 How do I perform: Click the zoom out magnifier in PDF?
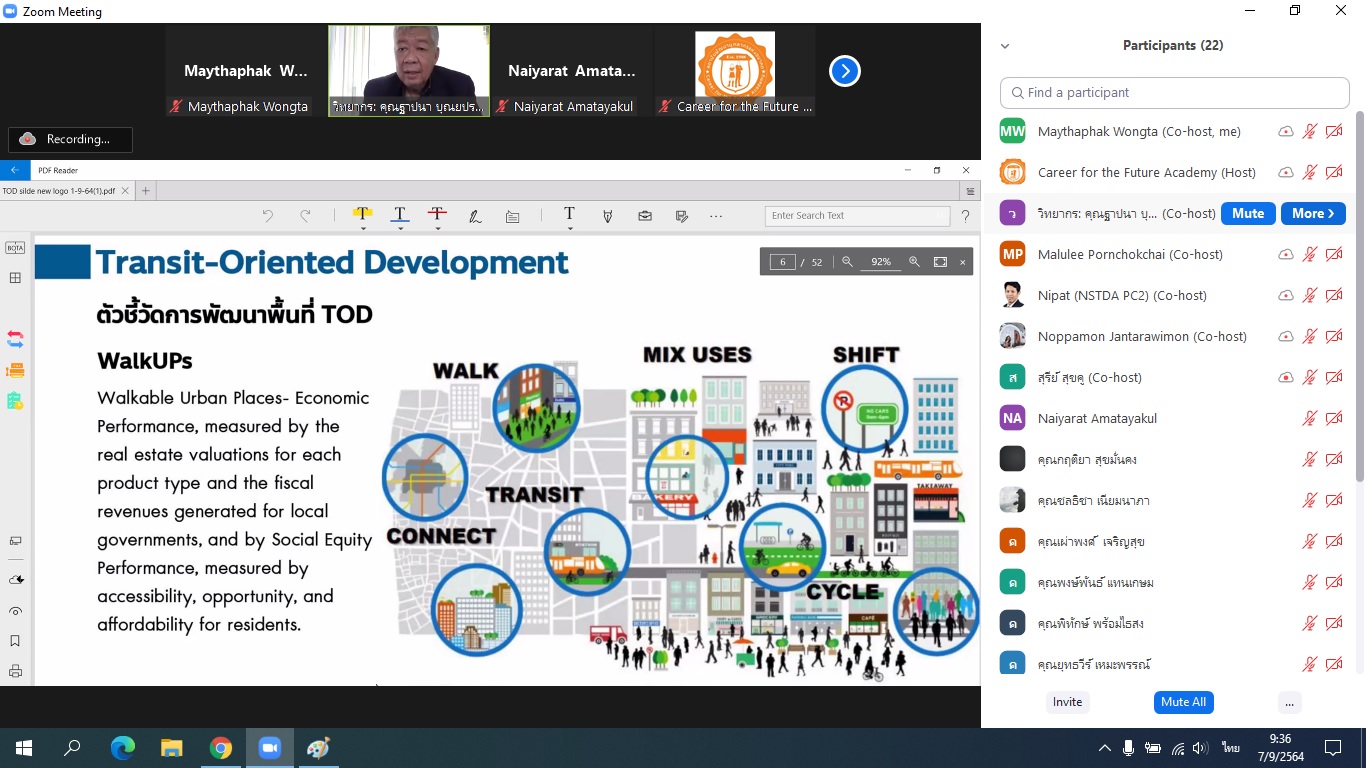(847, 262)
